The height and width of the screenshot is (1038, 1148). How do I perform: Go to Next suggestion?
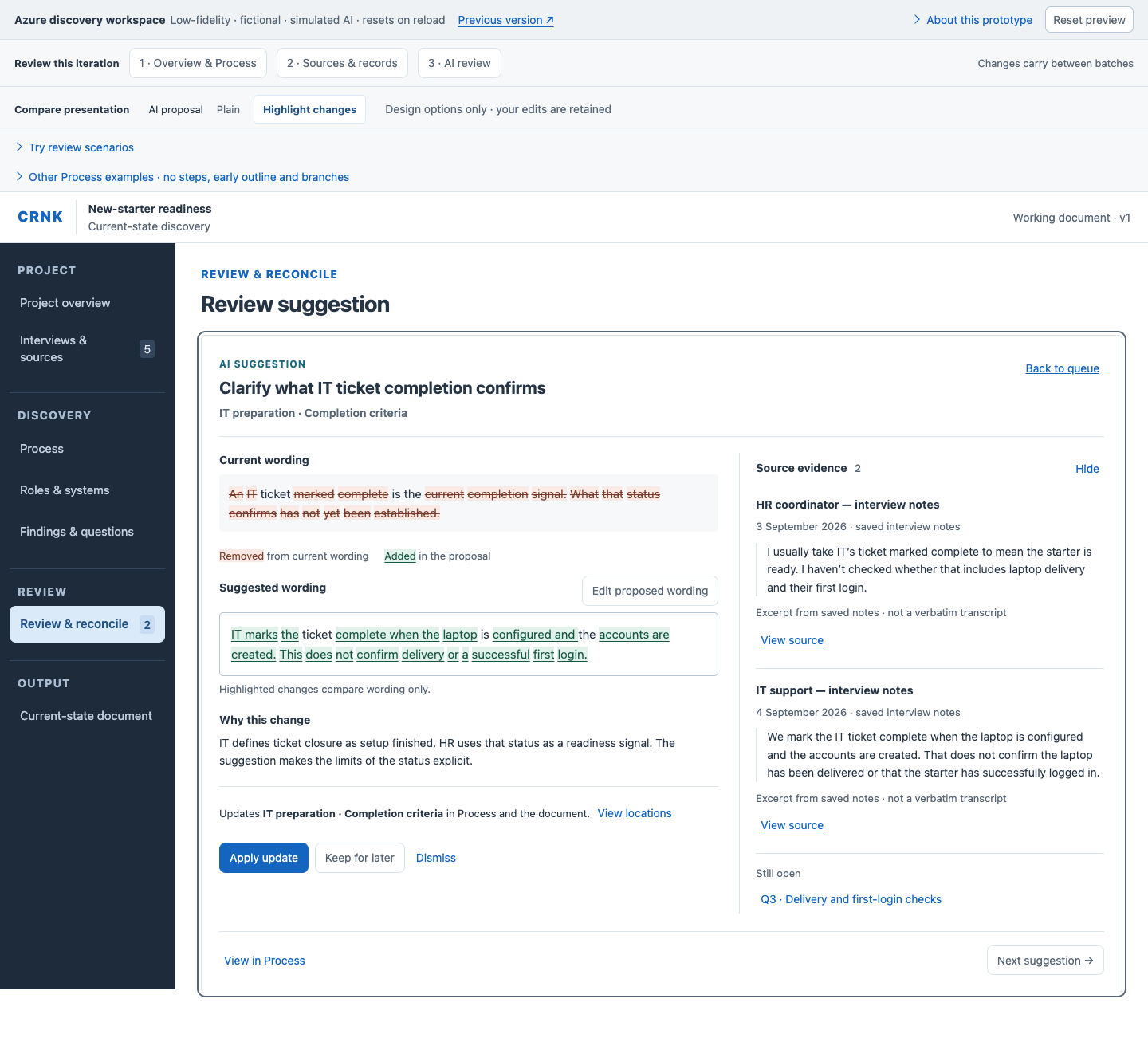click(1045, 961)
